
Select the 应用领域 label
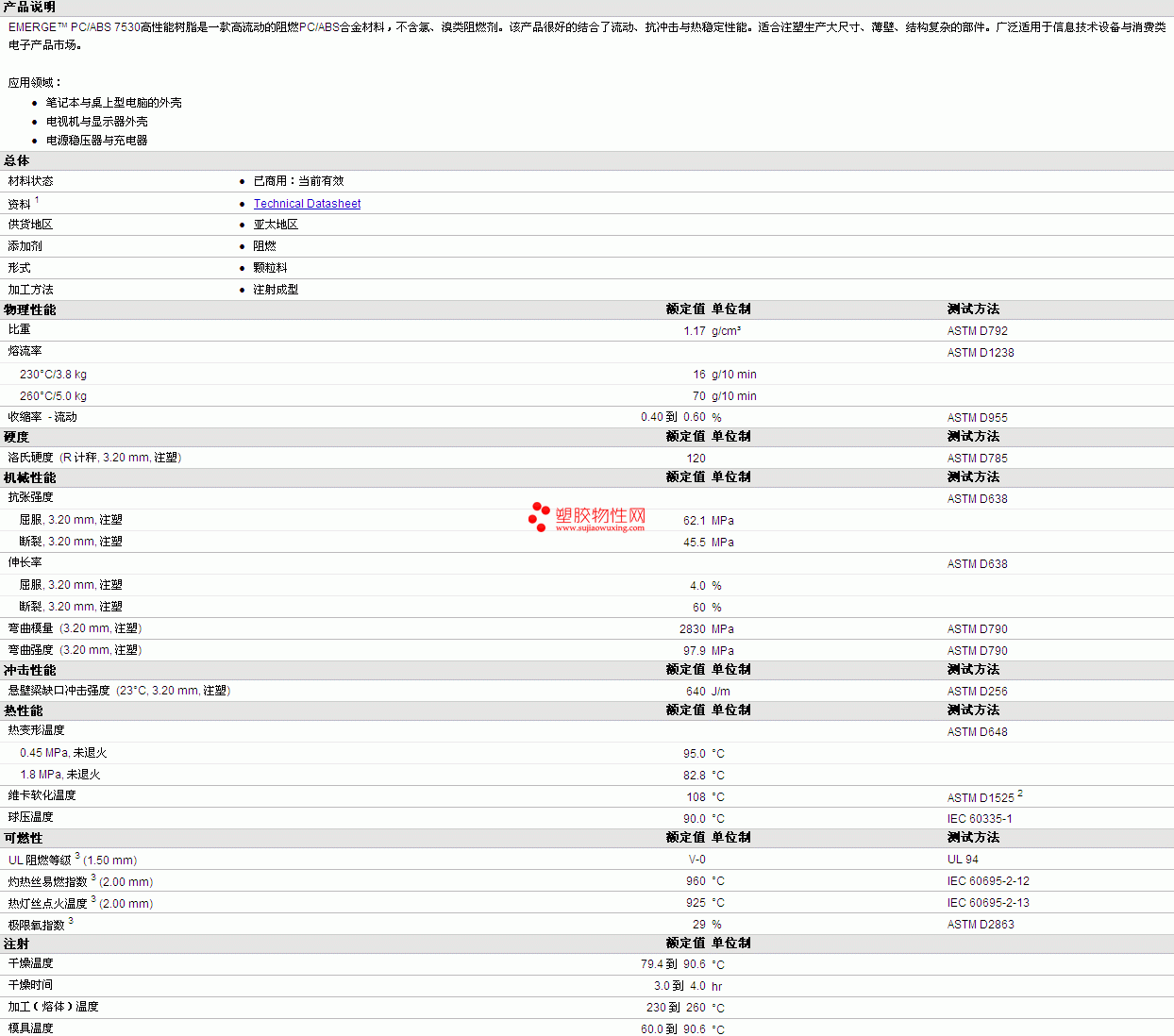34,83
